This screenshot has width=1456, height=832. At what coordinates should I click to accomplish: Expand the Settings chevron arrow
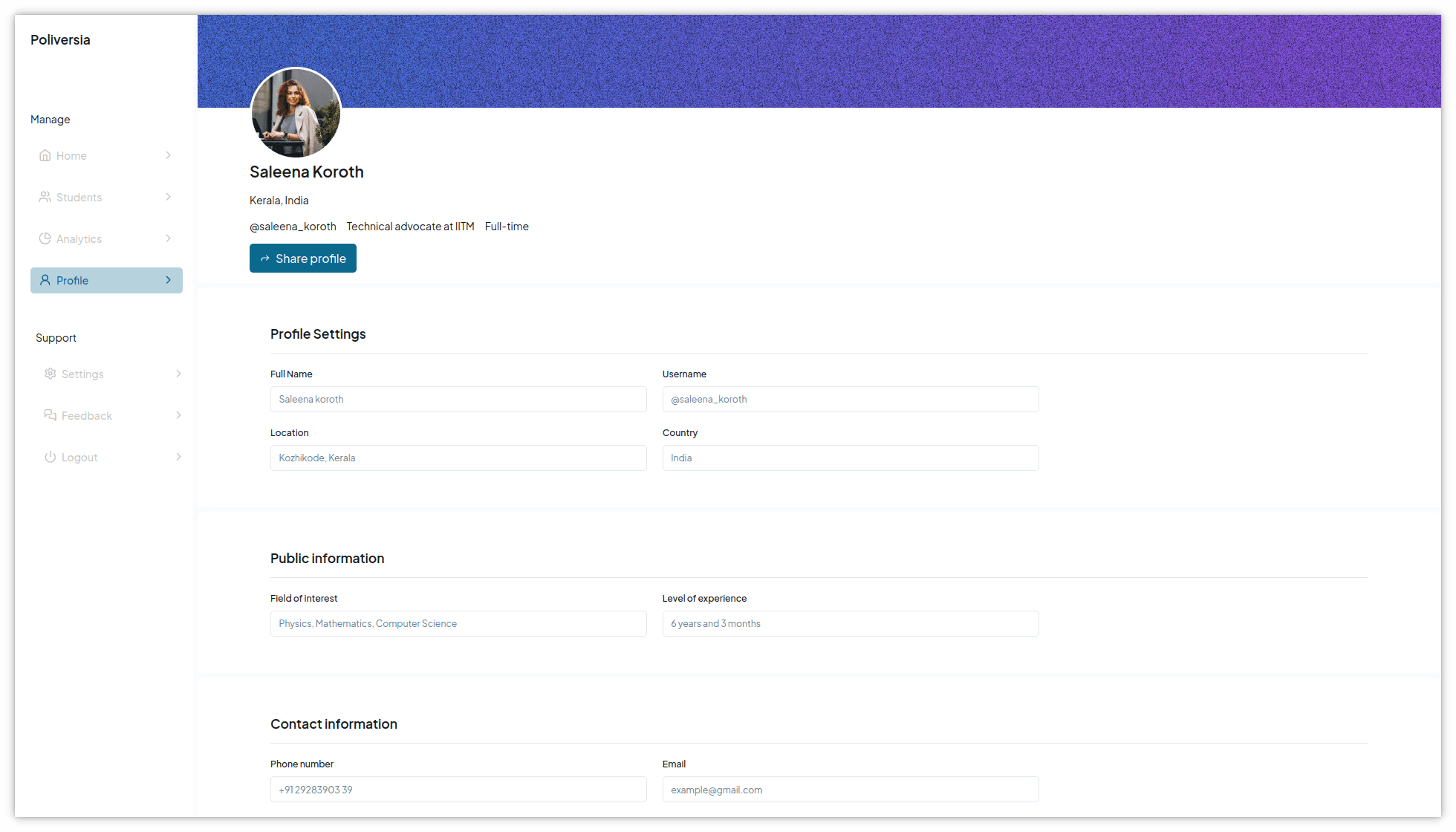click(x=179, y=374)
